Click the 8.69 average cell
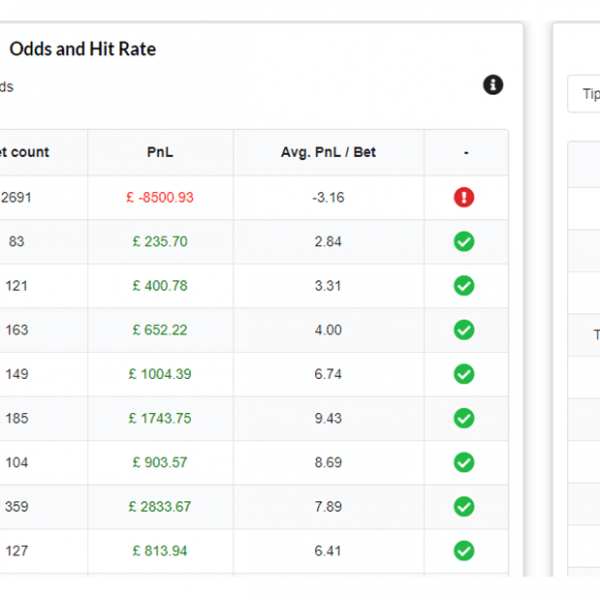 [328, 462]
